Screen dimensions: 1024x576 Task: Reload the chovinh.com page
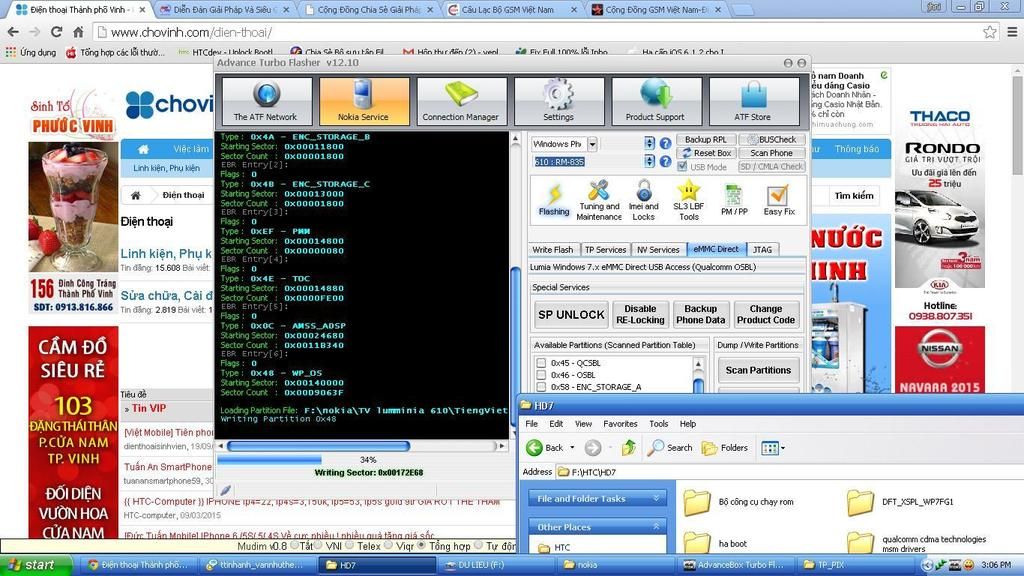[56, 32]
